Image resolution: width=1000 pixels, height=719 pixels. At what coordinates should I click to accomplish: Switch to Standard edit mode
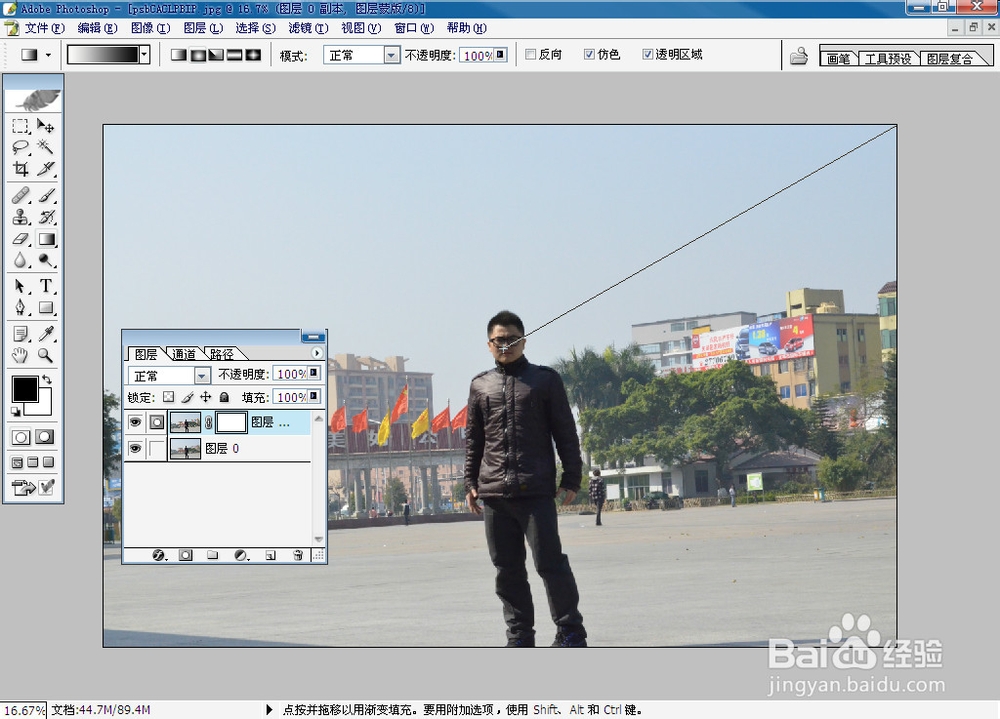21,437
